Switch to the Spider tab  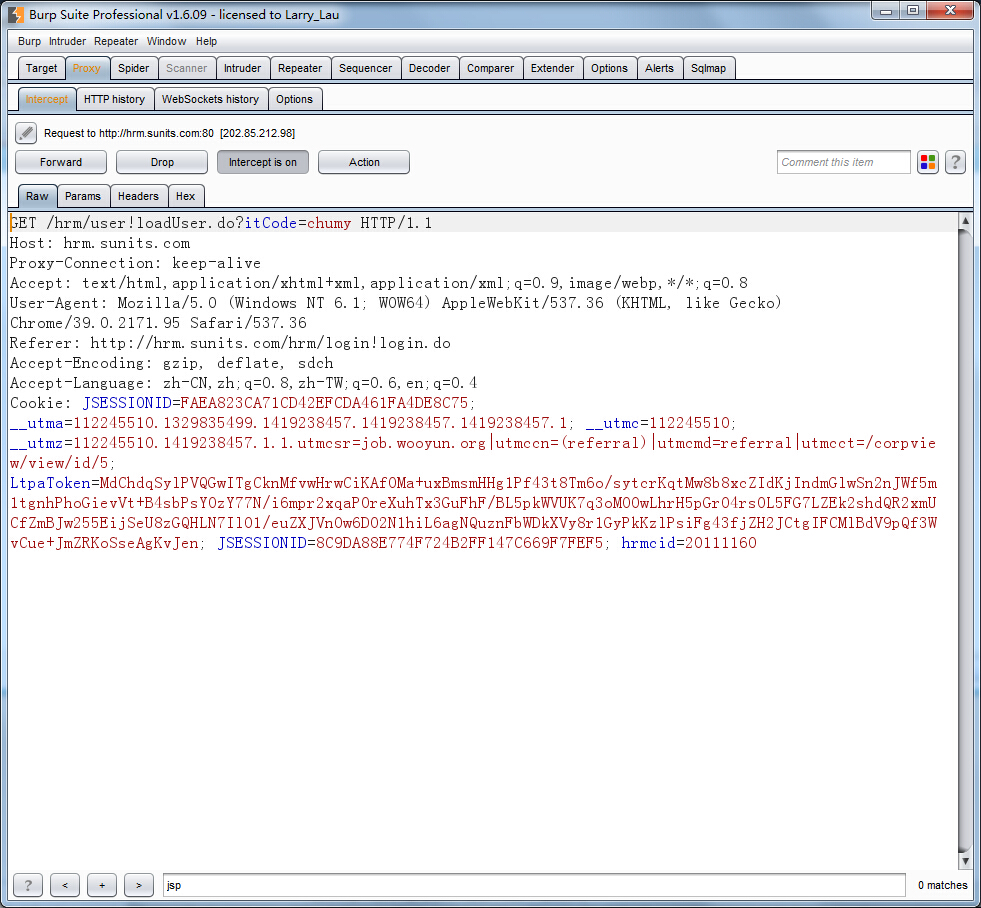(x=134, y=68)
